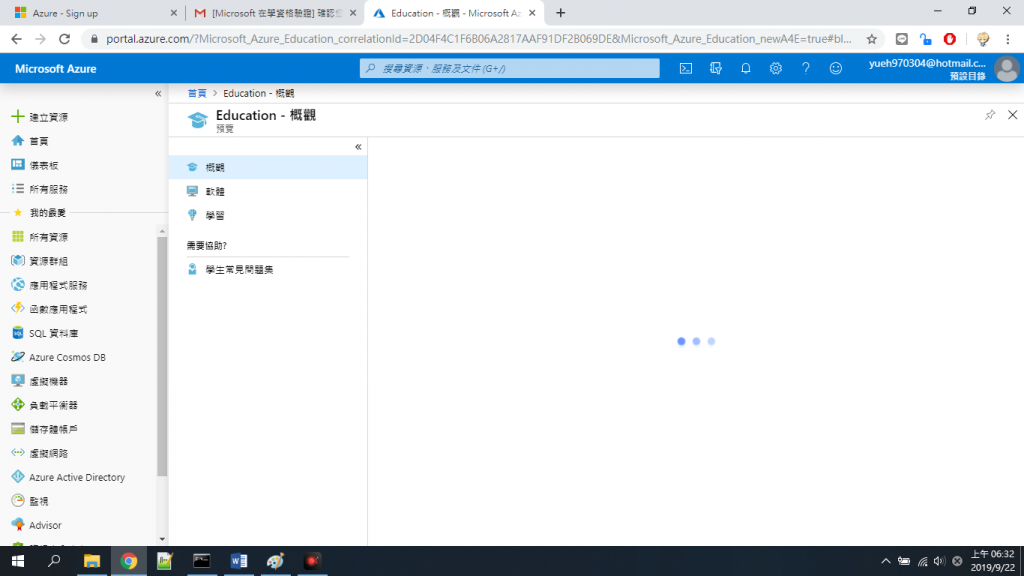
Task: Select 概觀 in Education menu
Action: click(x=268, y=167)
